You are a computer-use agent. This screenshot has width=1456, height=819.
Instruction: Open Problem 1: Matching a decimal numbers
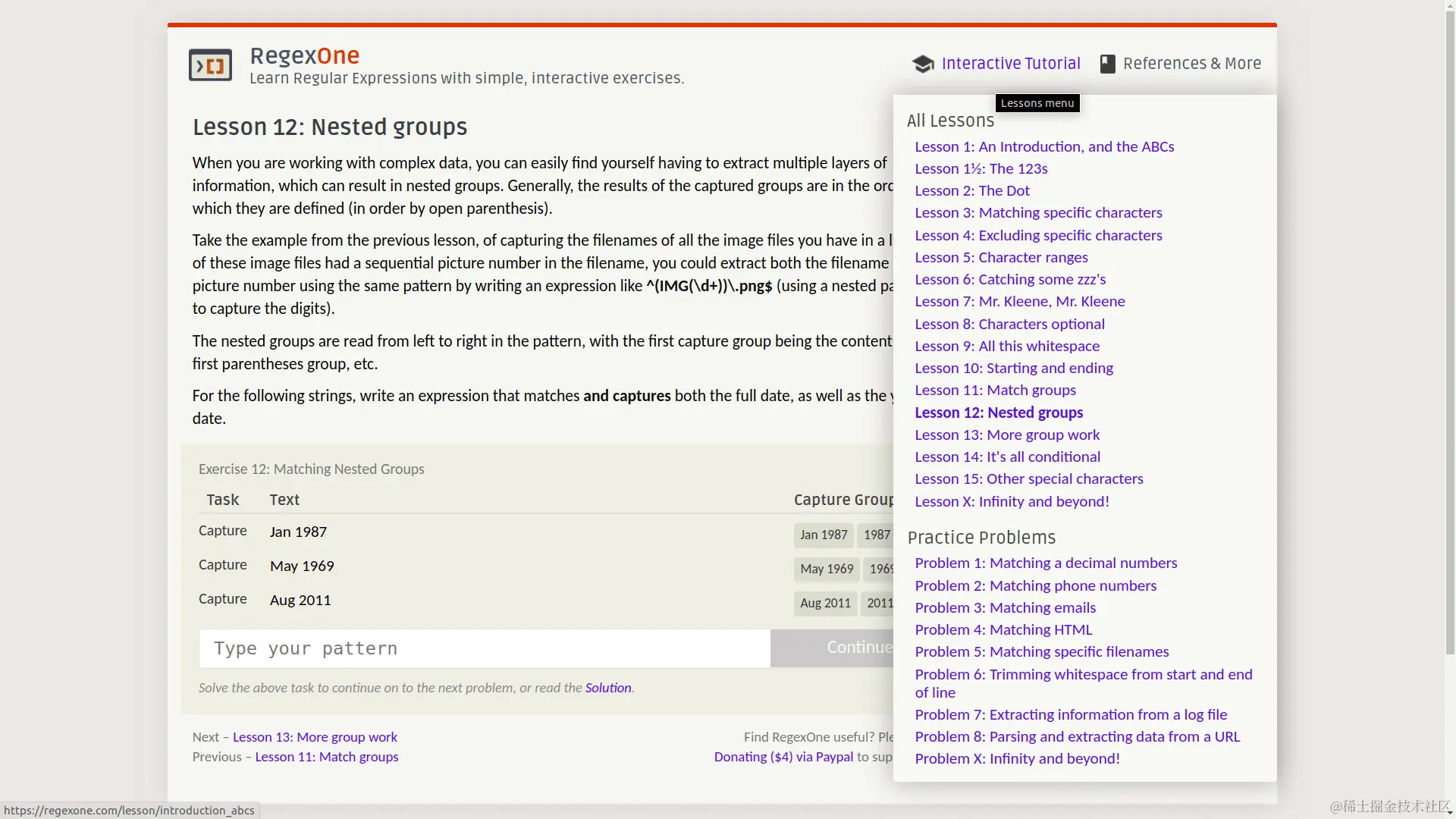pos(1045,563)
